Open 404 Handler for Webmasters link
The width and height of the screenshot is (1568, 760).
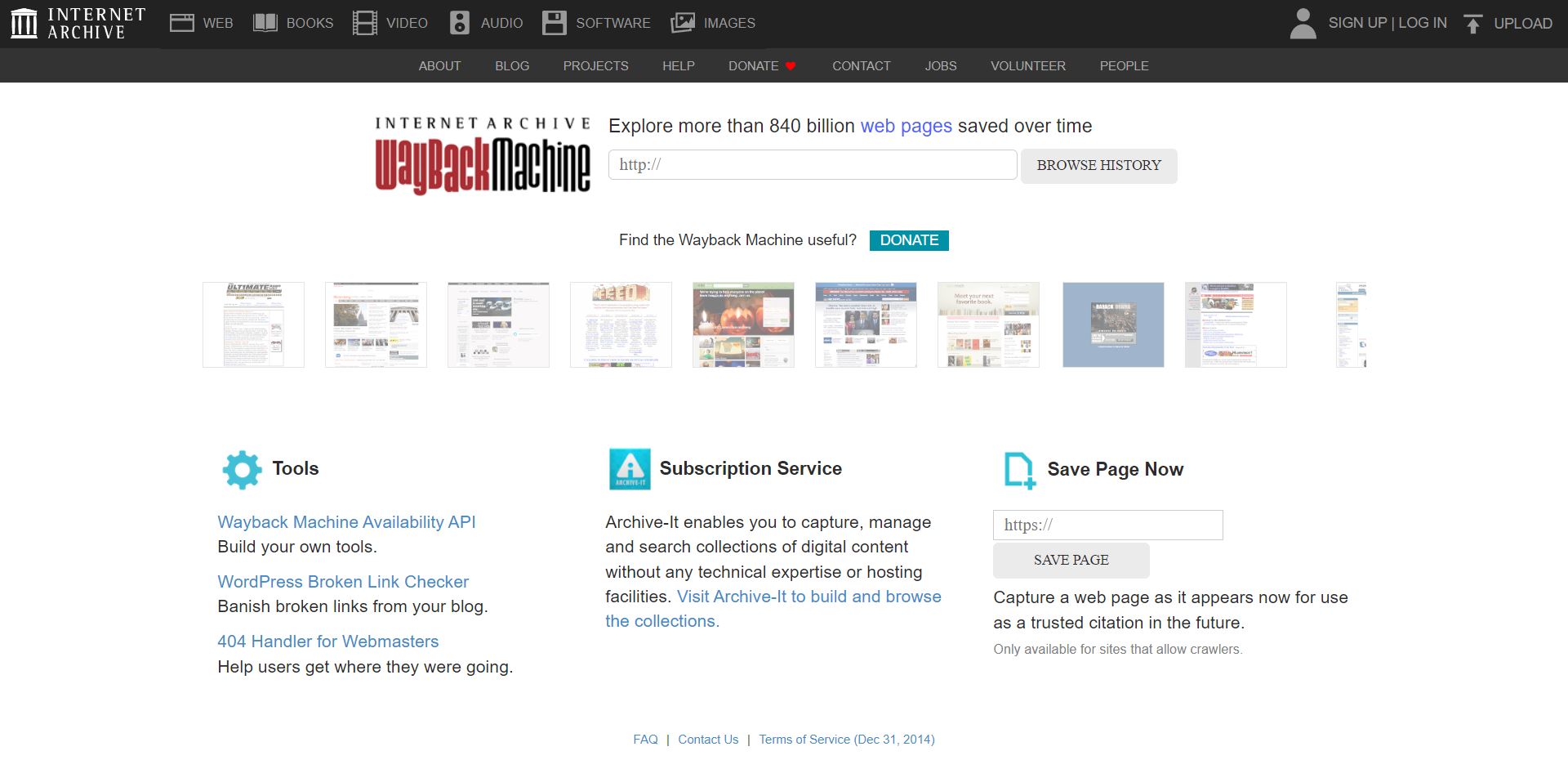point(327,642)
